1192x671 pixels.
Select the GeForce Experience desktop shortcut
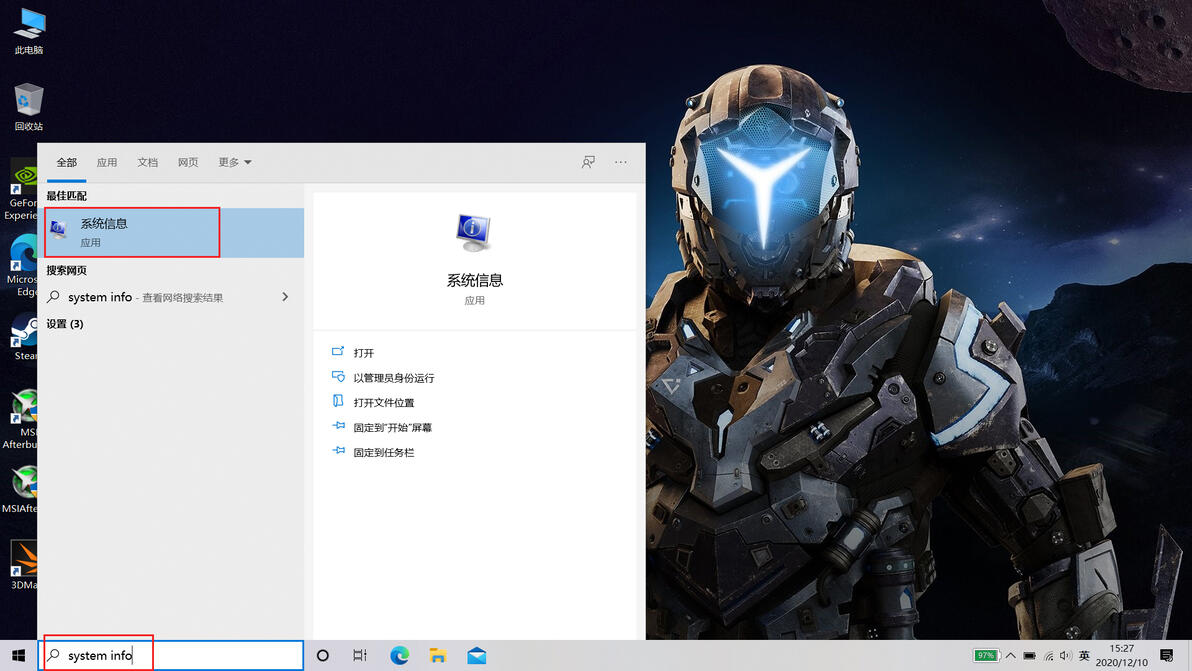(x=21, y=190)
